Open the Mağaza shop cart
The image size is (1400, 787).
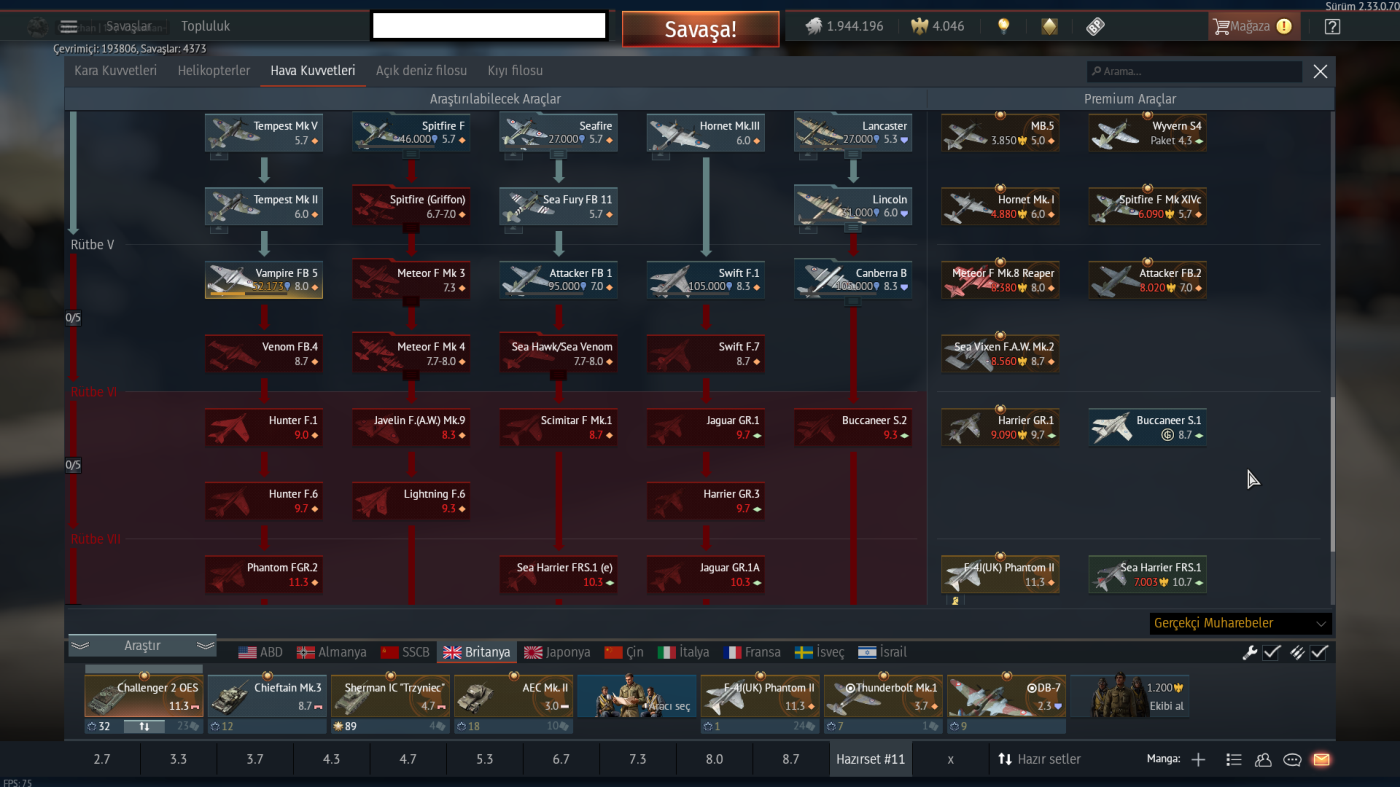pyautogui.click(x=1253, y=27)
